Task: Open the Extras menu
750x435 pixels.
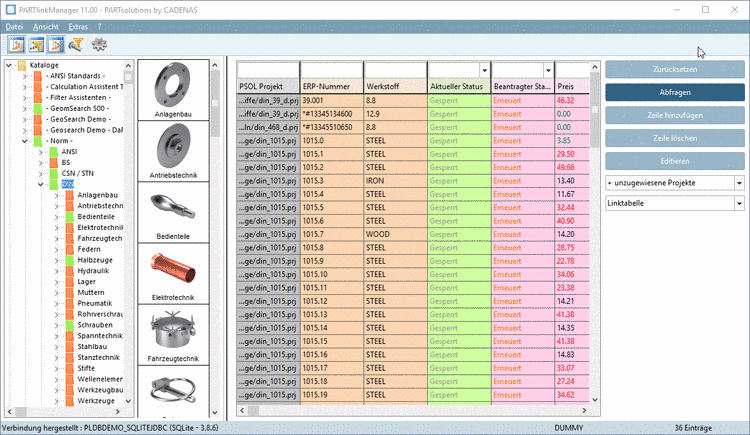Action: pos(78,27)
